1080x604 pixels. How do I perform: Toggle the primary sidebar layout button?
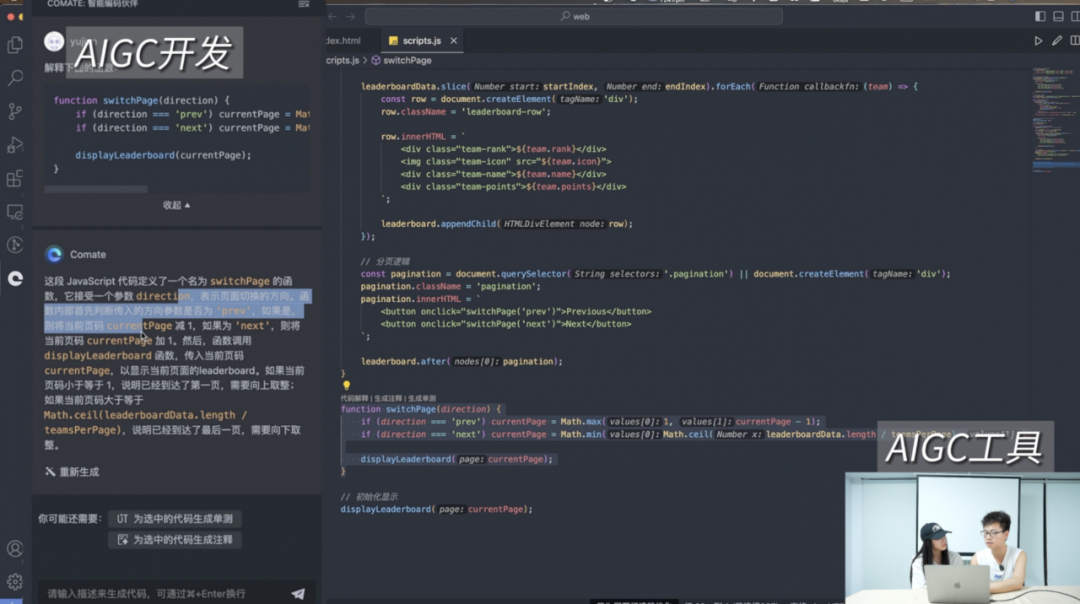1040,16
